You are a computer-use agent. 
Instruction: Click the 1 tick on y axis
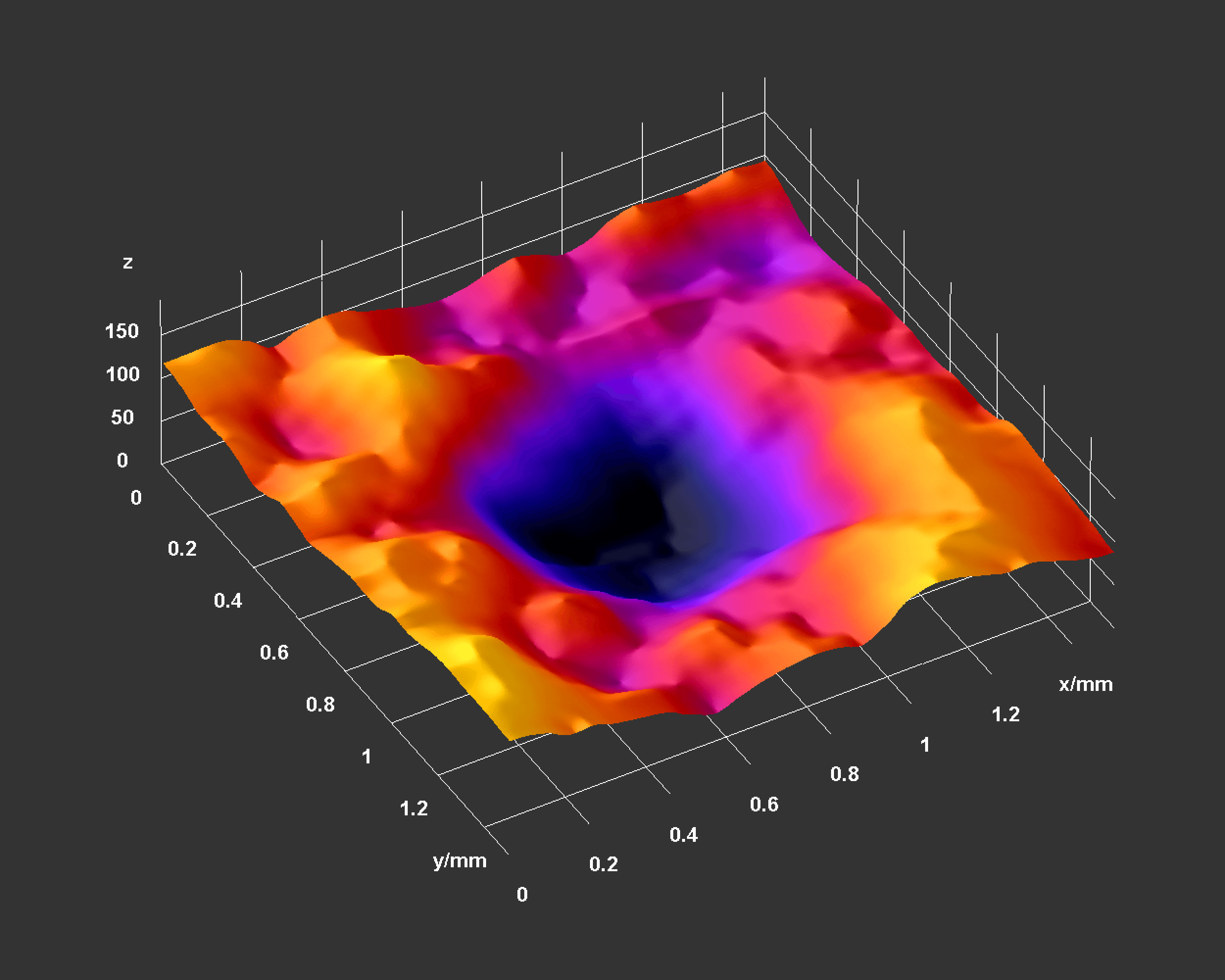click(x=367, y=756)
